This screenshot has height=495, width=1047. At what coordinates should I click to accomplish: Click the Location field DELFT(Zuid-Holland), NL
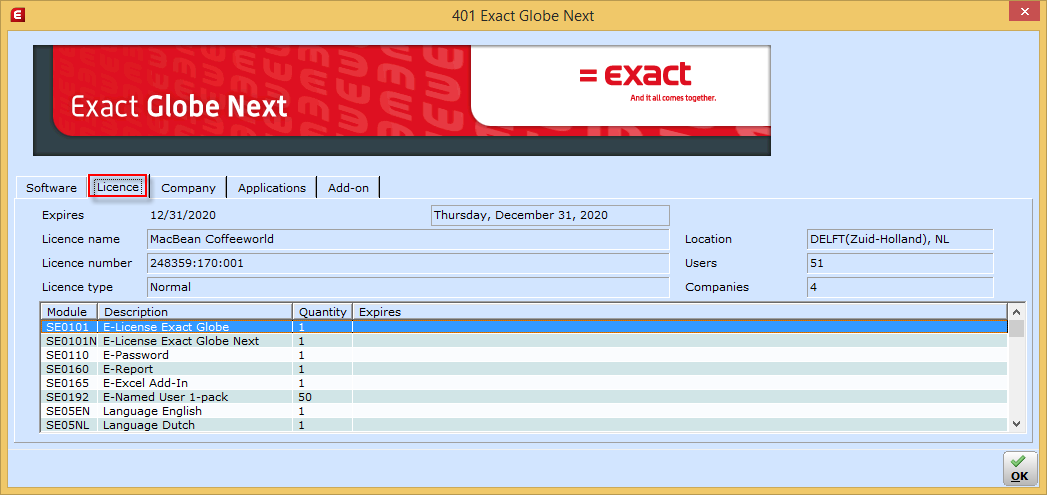pos(899,239)
